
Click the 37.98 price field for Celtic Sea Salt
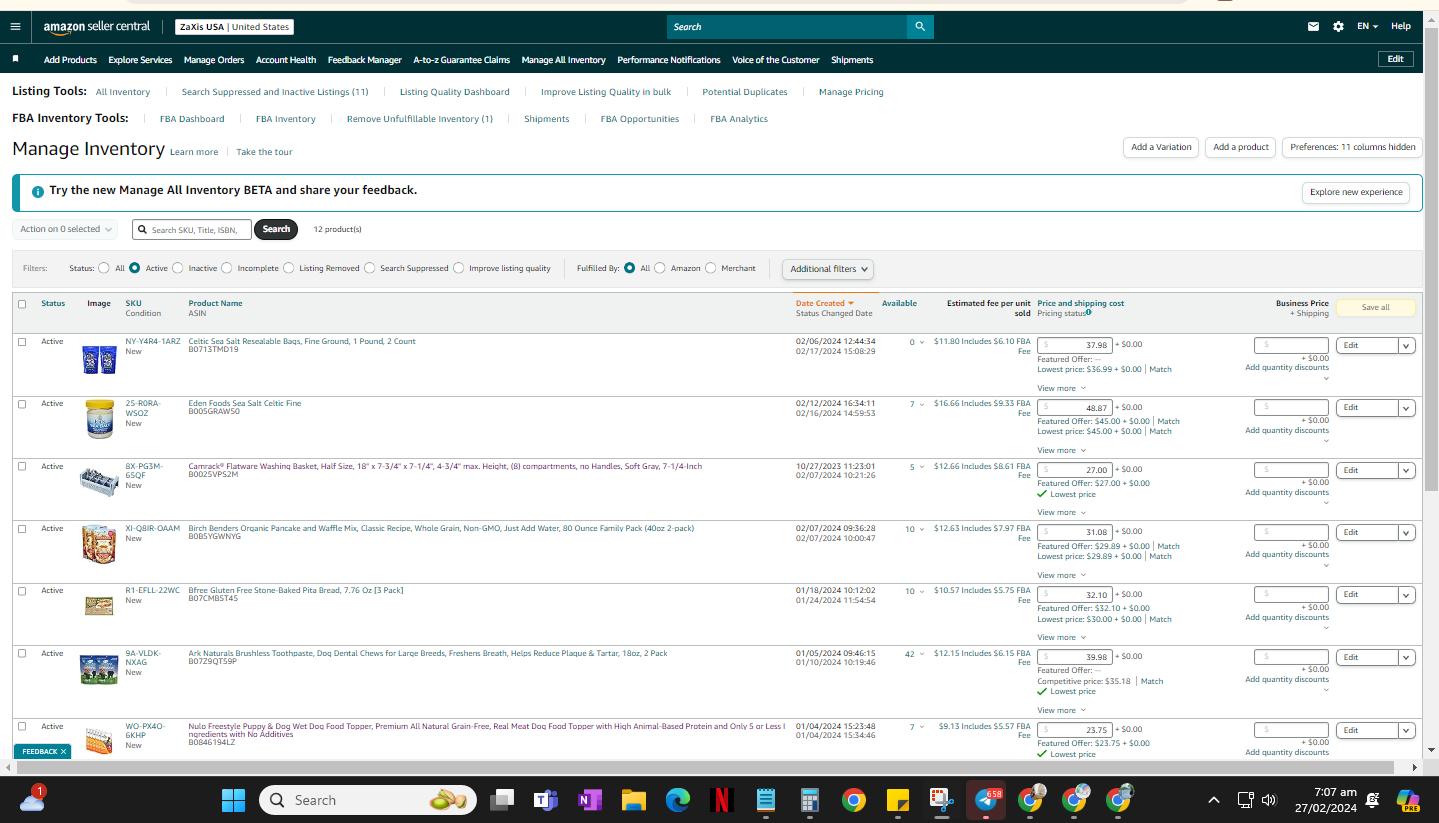[x=1074, y=346]
